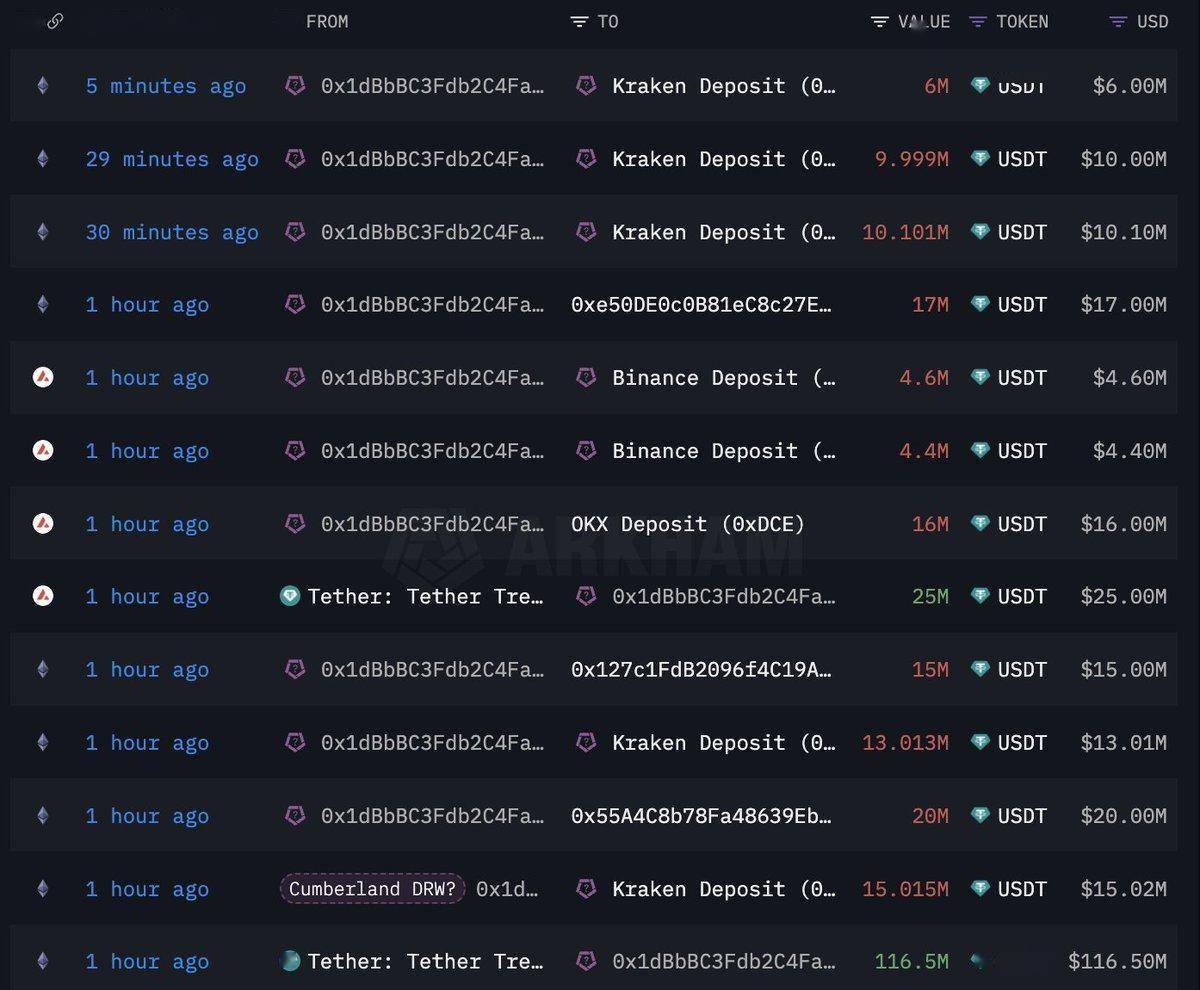Click the 15.015M value cell
1200x990 pixels.
point(905,888)
